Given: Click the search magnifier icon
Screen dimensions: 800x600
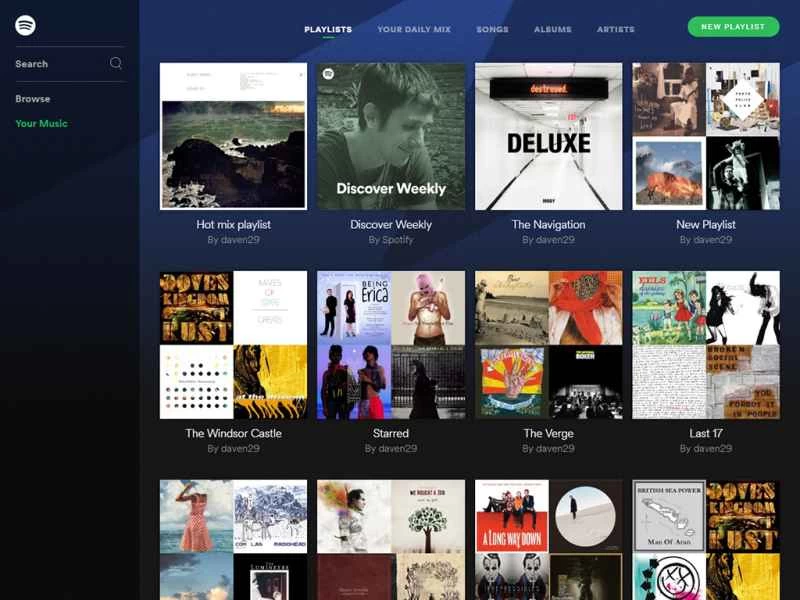Looking at the screenshot, I should 116,63.
